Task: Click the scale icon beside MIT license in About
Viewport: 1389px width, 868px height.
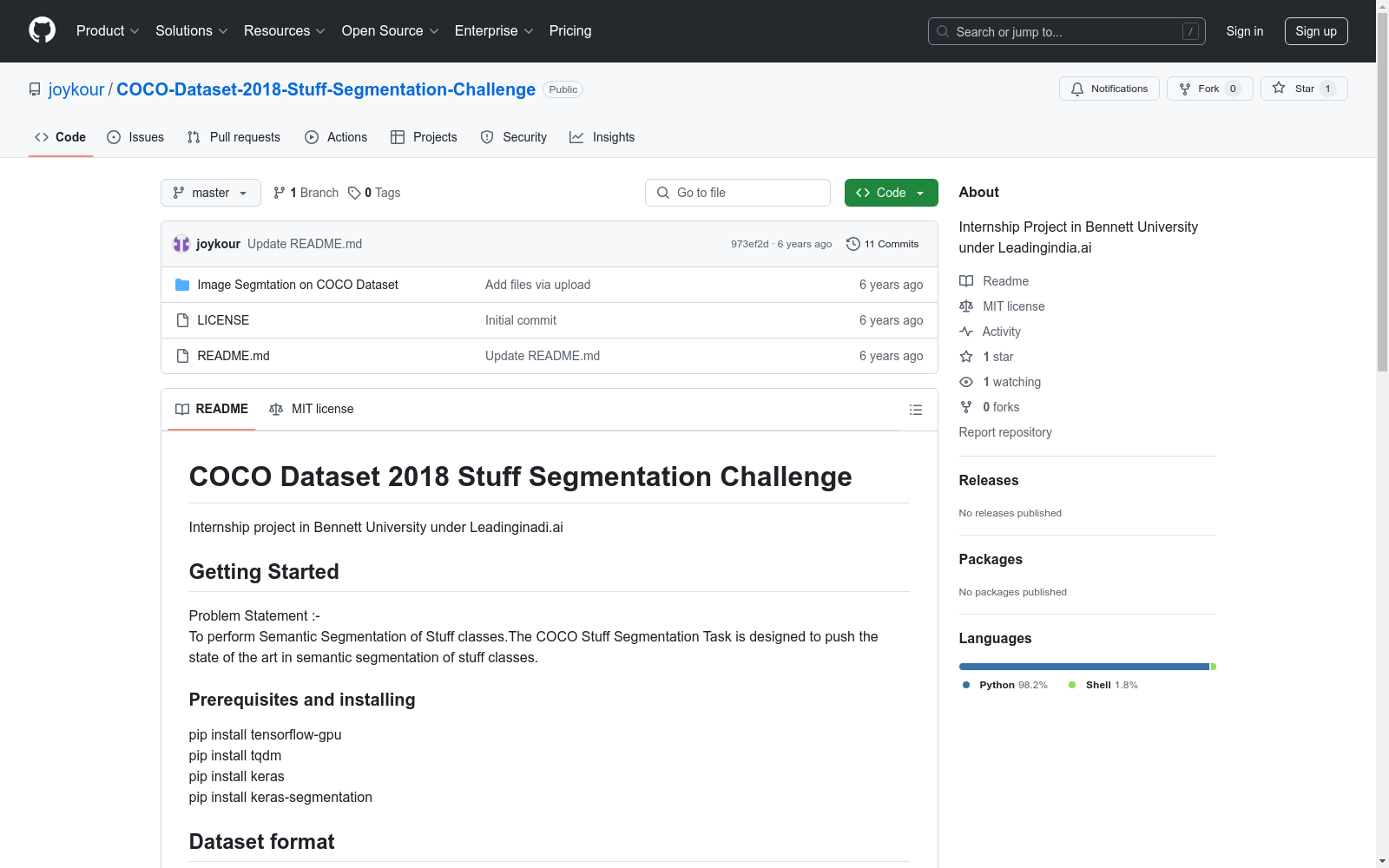Action: [966, 306]
